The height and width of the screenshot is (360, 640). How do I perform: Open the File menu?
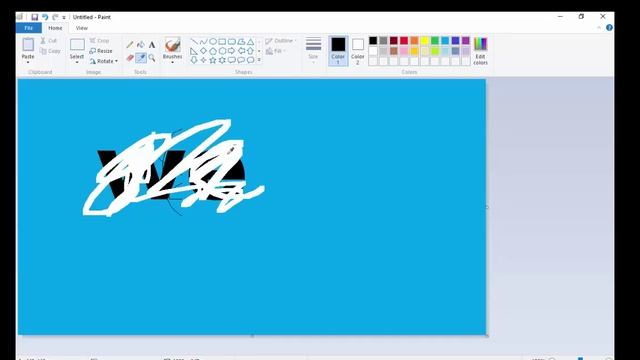click(29, 28)
